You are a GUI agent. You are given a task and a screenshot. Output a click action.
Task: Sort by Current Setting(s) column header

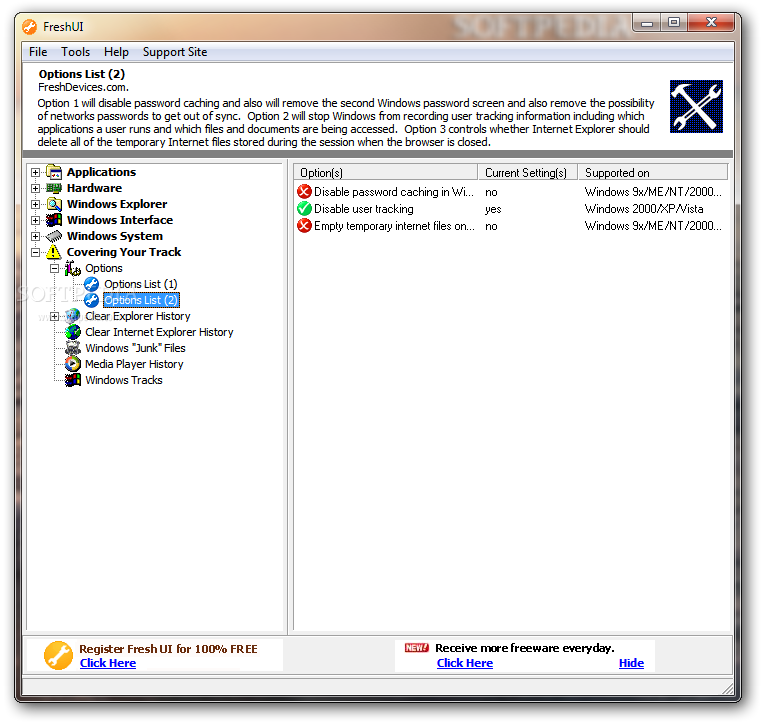point(528,172)
